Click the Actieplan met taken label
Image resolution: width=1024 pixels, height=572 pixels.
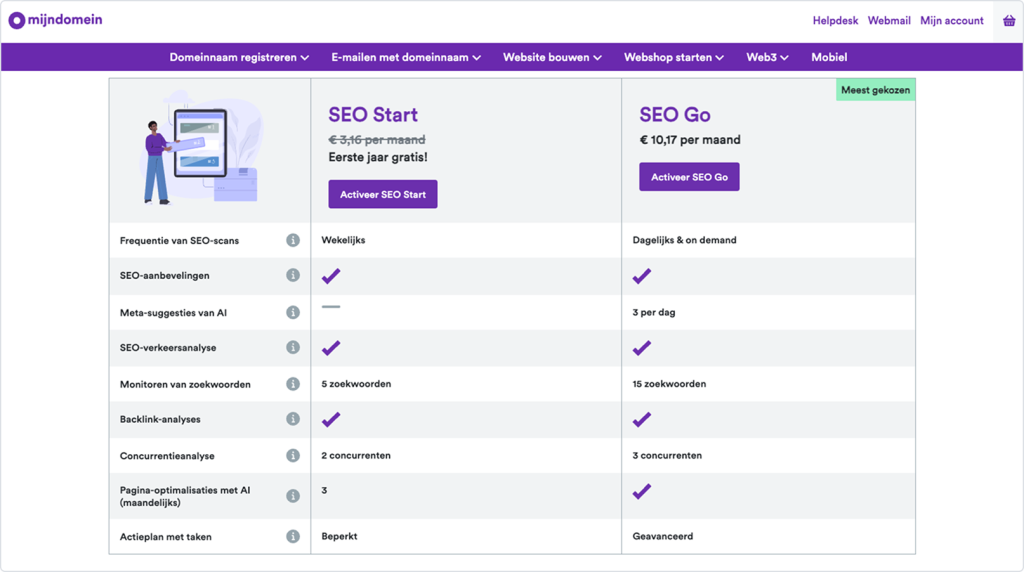[165, 537]
